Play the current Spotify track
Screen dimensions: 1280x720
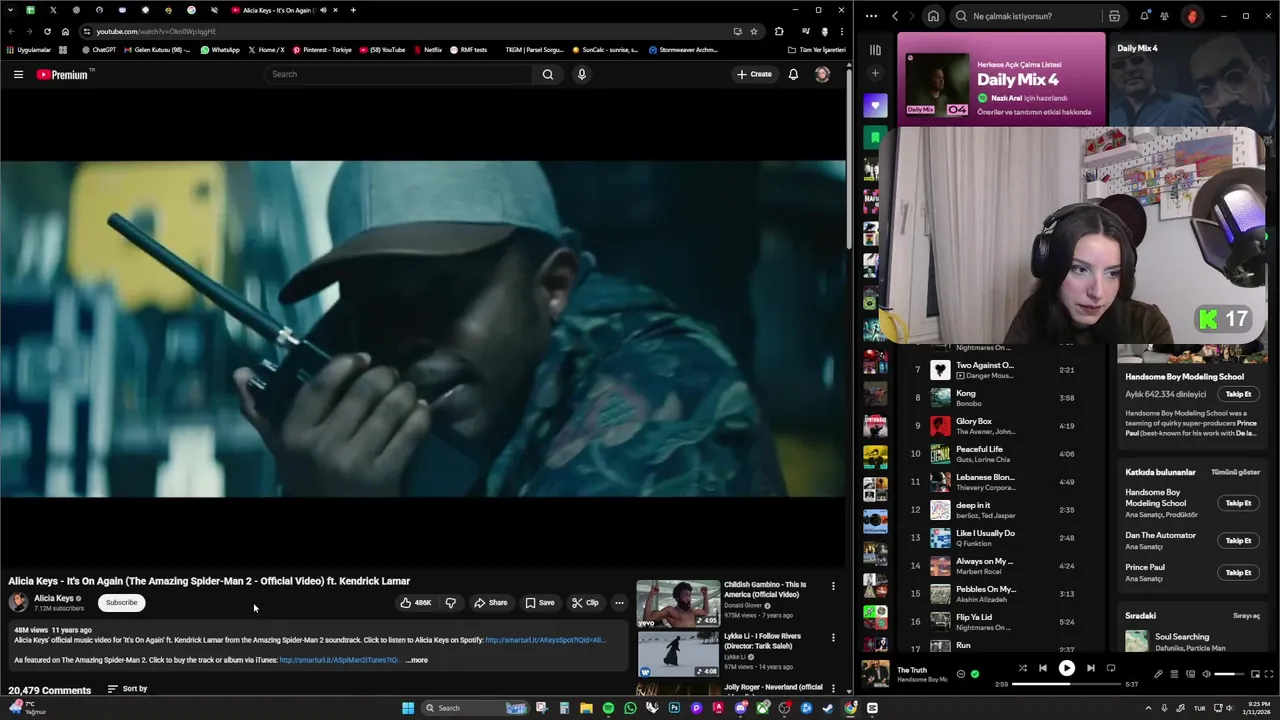coord(1066,668)
